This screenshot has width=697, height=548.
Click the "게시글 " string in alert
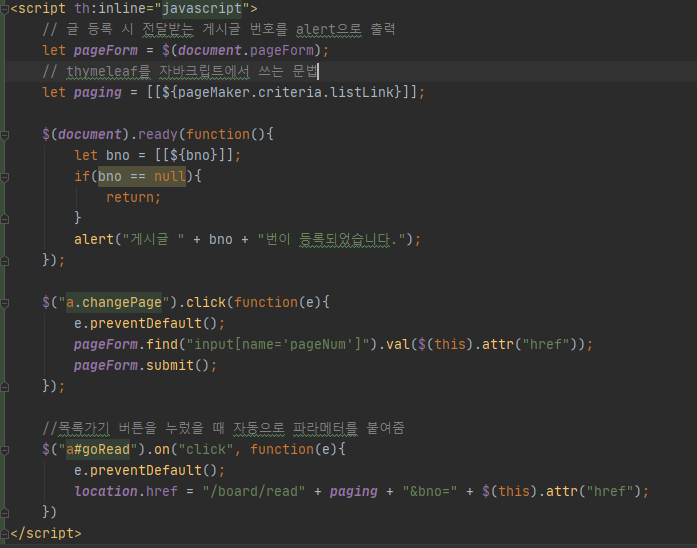[x=153, y=240]
